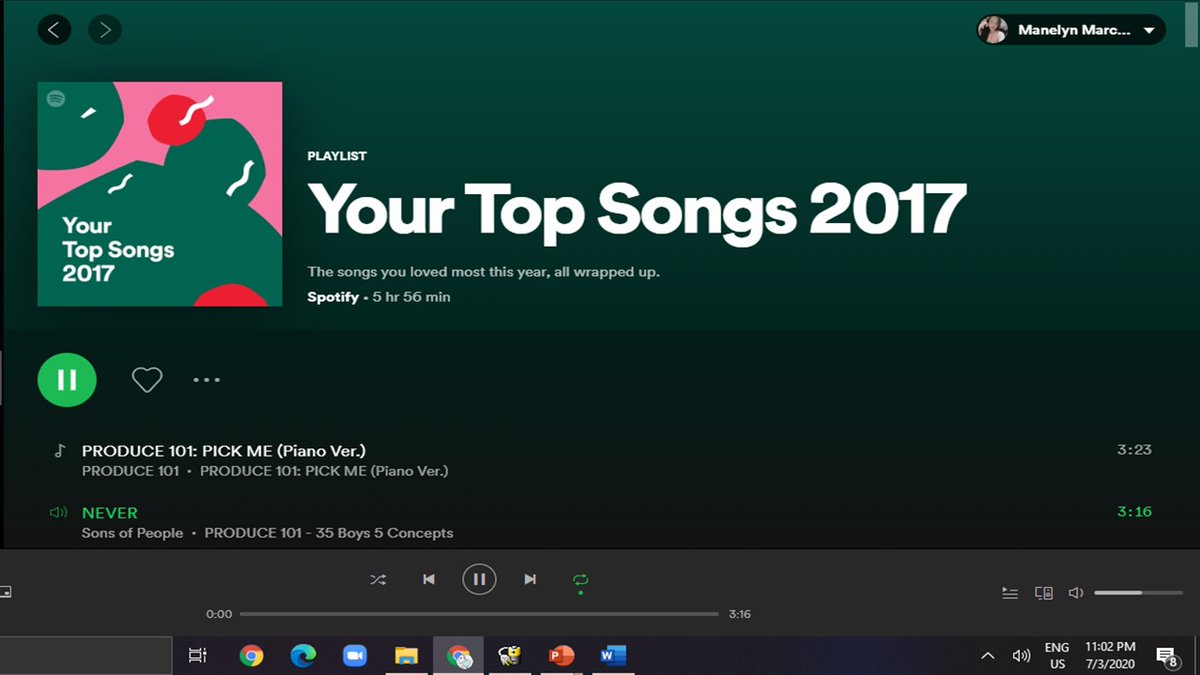This screenshot has width=1200, height=675.
Task: Click the active Chrome window taskbar icon
Action: click(x=459, y=656)
